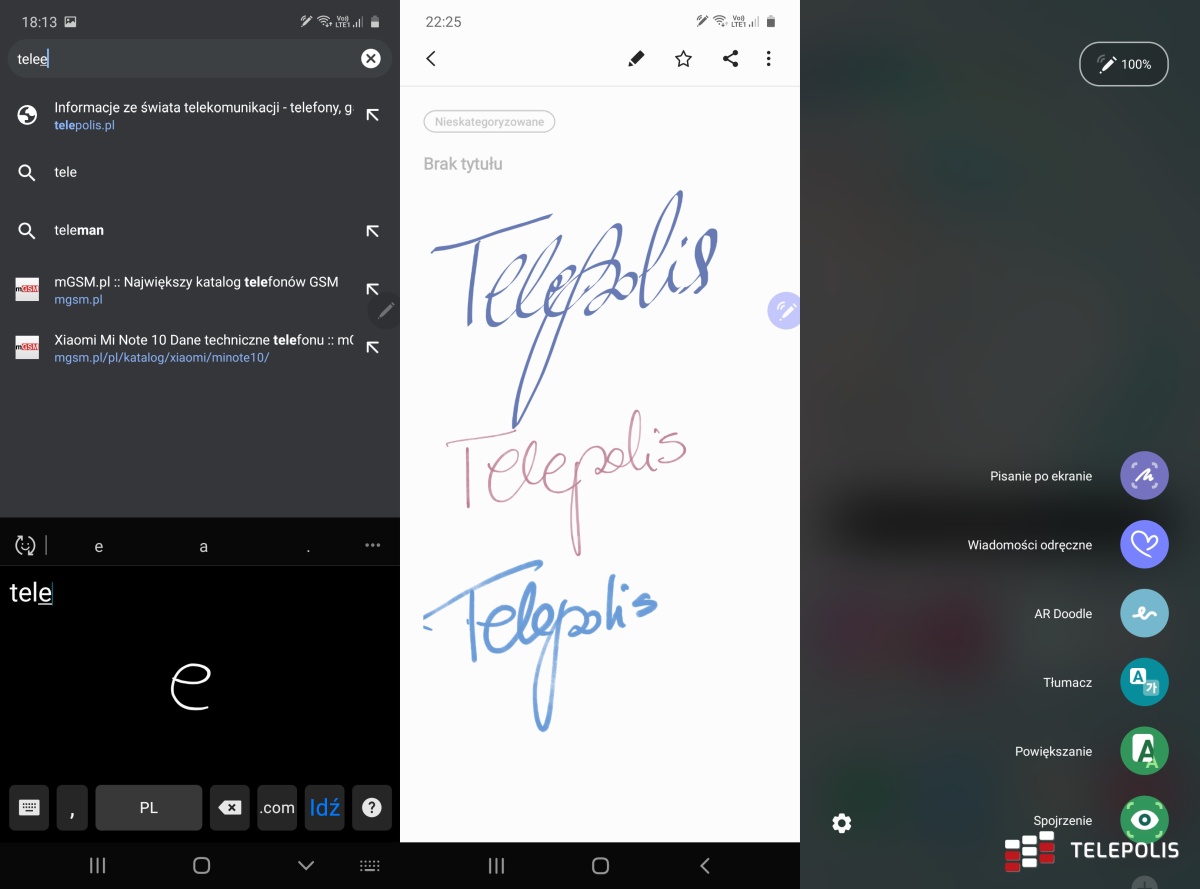
Task: Mark the note as favorite
Action: click(x=683, y=59)
